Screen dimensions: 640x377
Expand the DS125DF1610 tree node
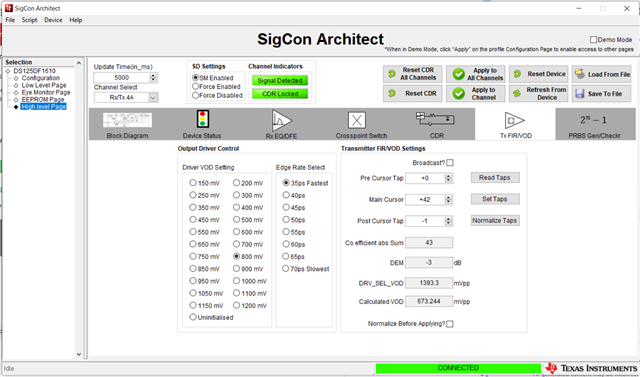(8, 71)
